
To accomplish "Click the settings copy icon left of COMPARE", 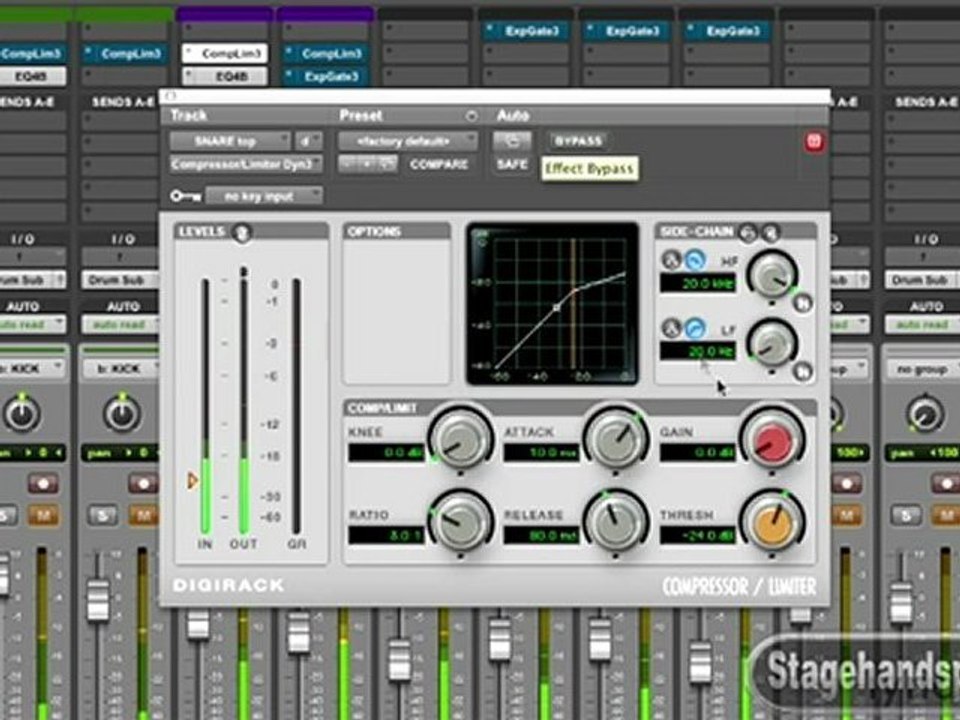I will (387, 164).
